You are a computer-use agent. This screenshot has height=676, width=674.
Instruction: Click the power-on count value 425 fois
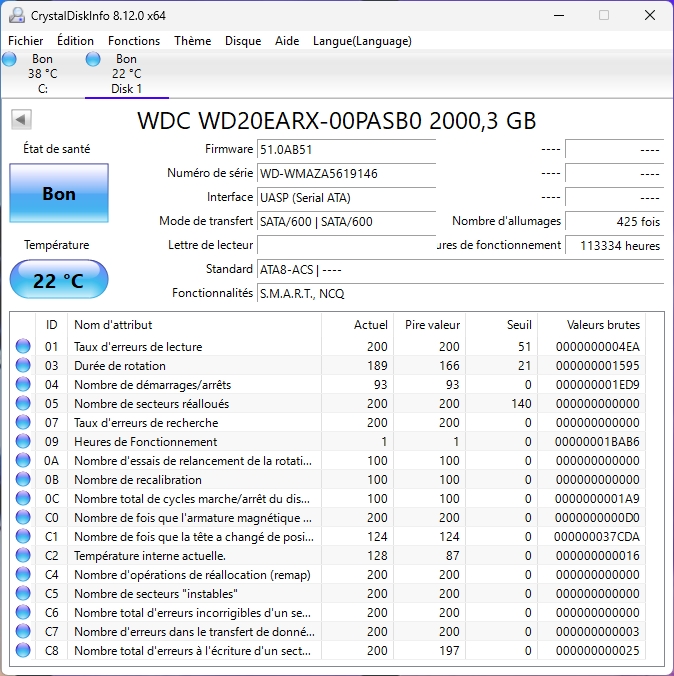tap(614, 222)
